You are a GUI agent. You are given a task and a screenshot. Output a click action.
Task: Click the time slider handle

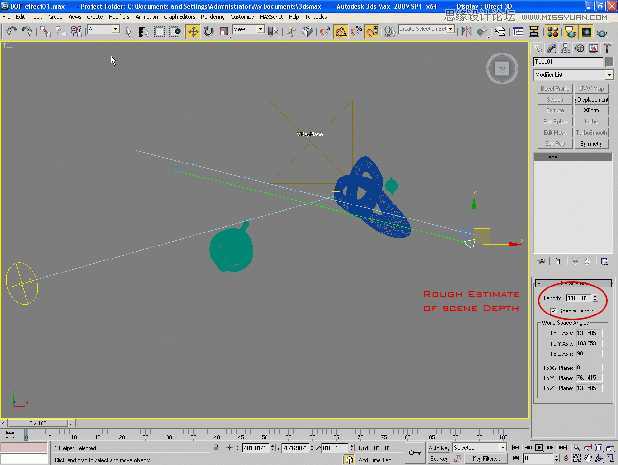[38, 423]
